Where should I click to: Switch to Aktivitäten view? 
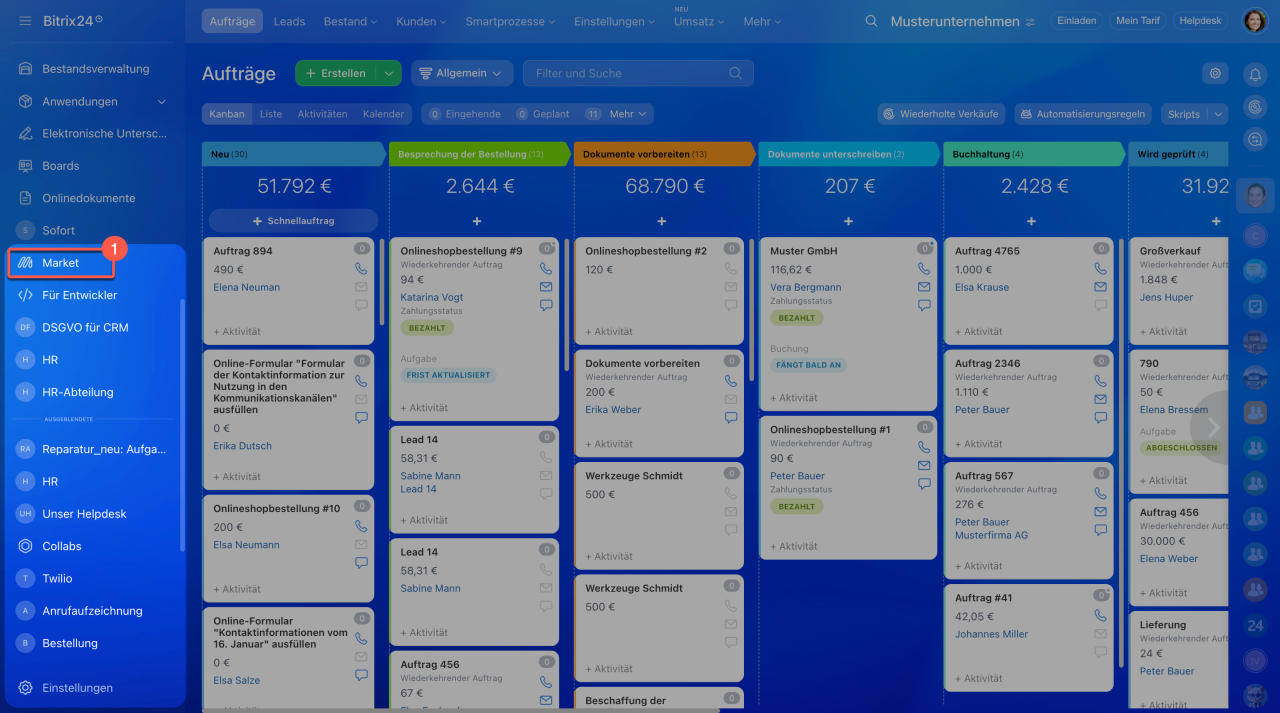322,114
